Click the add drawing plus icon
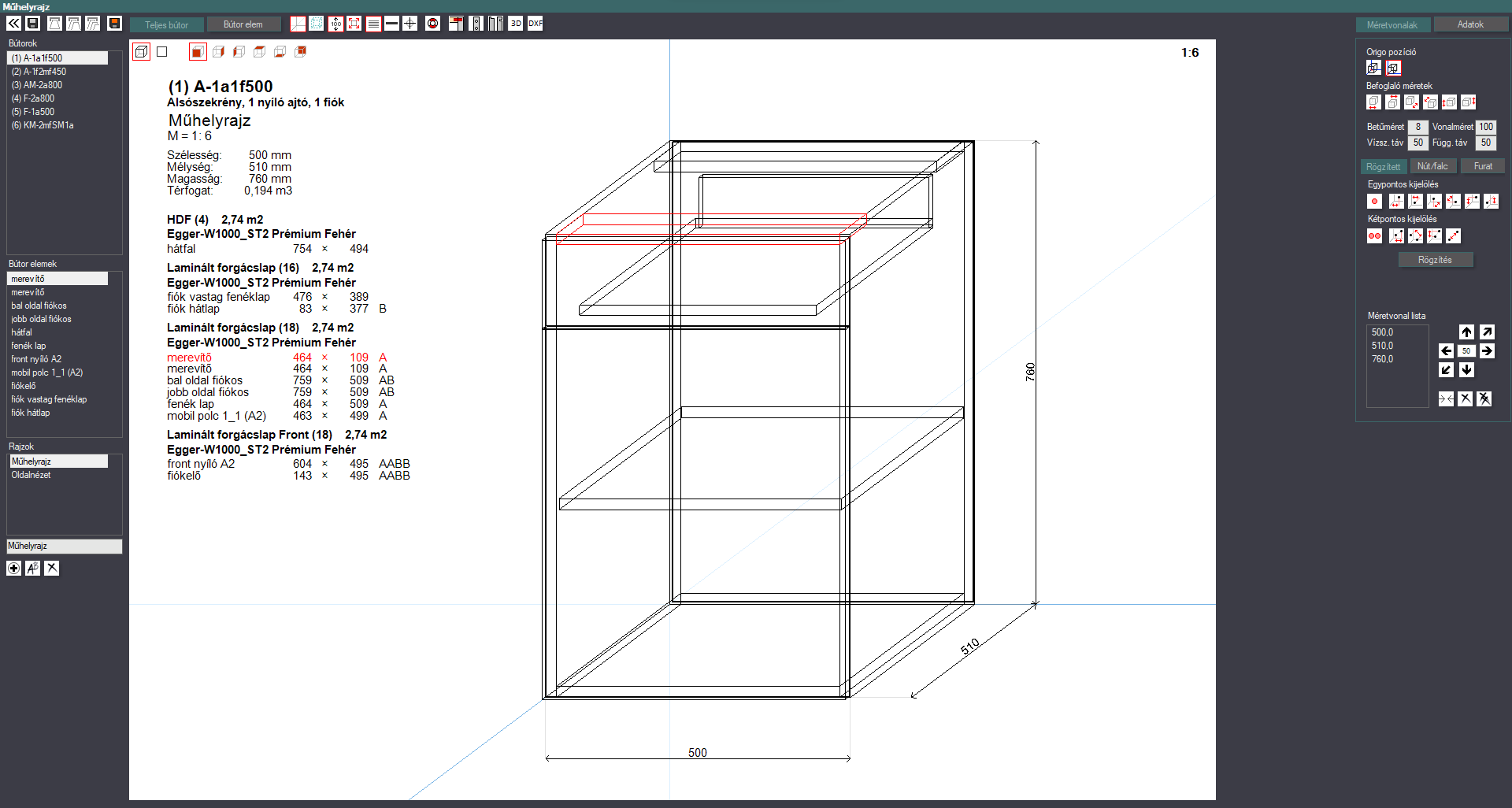1512x808 pixels. (x=14, y=569)
